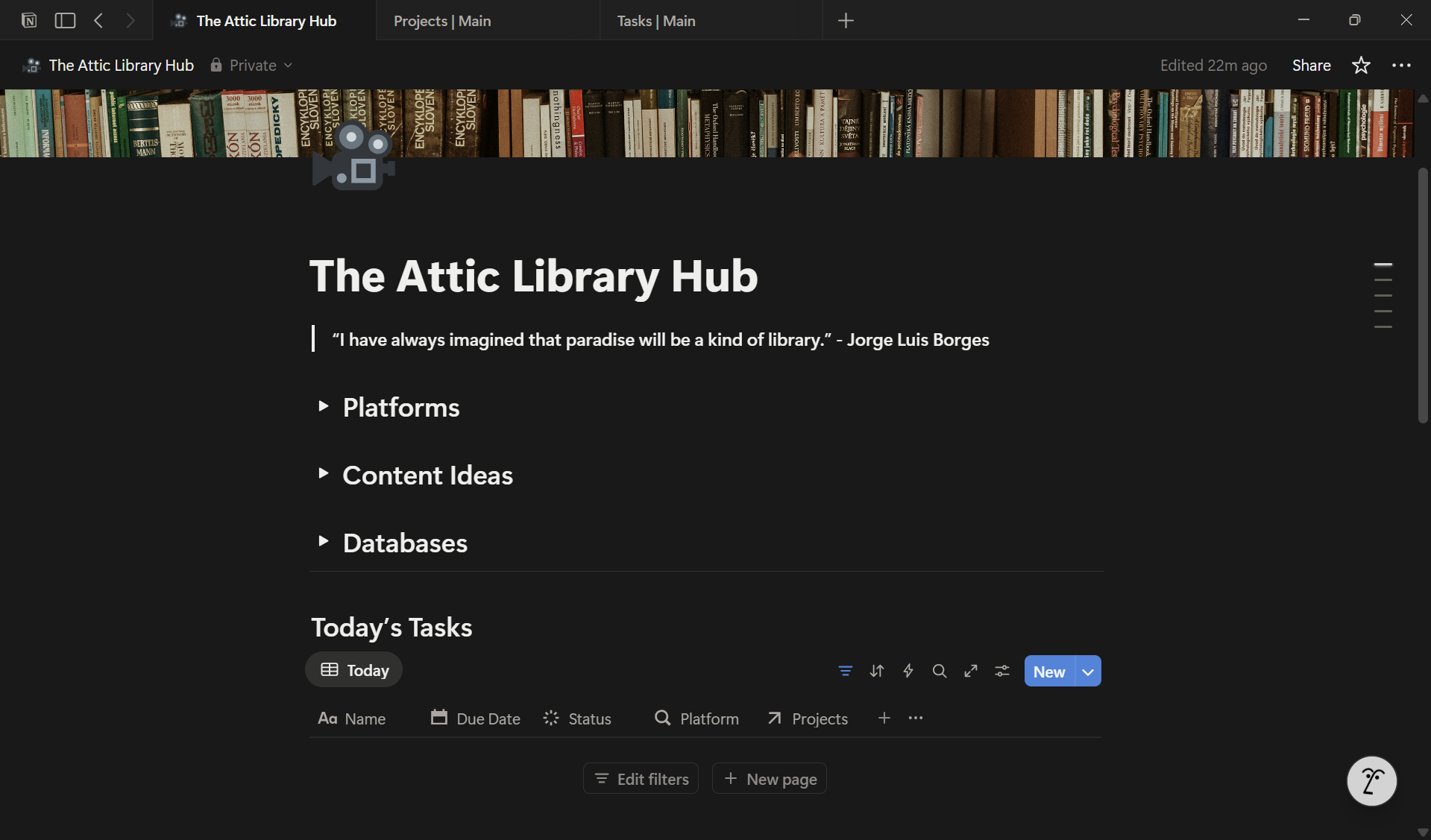Switch to The Attic Library Hub tab

pos(265,20)
